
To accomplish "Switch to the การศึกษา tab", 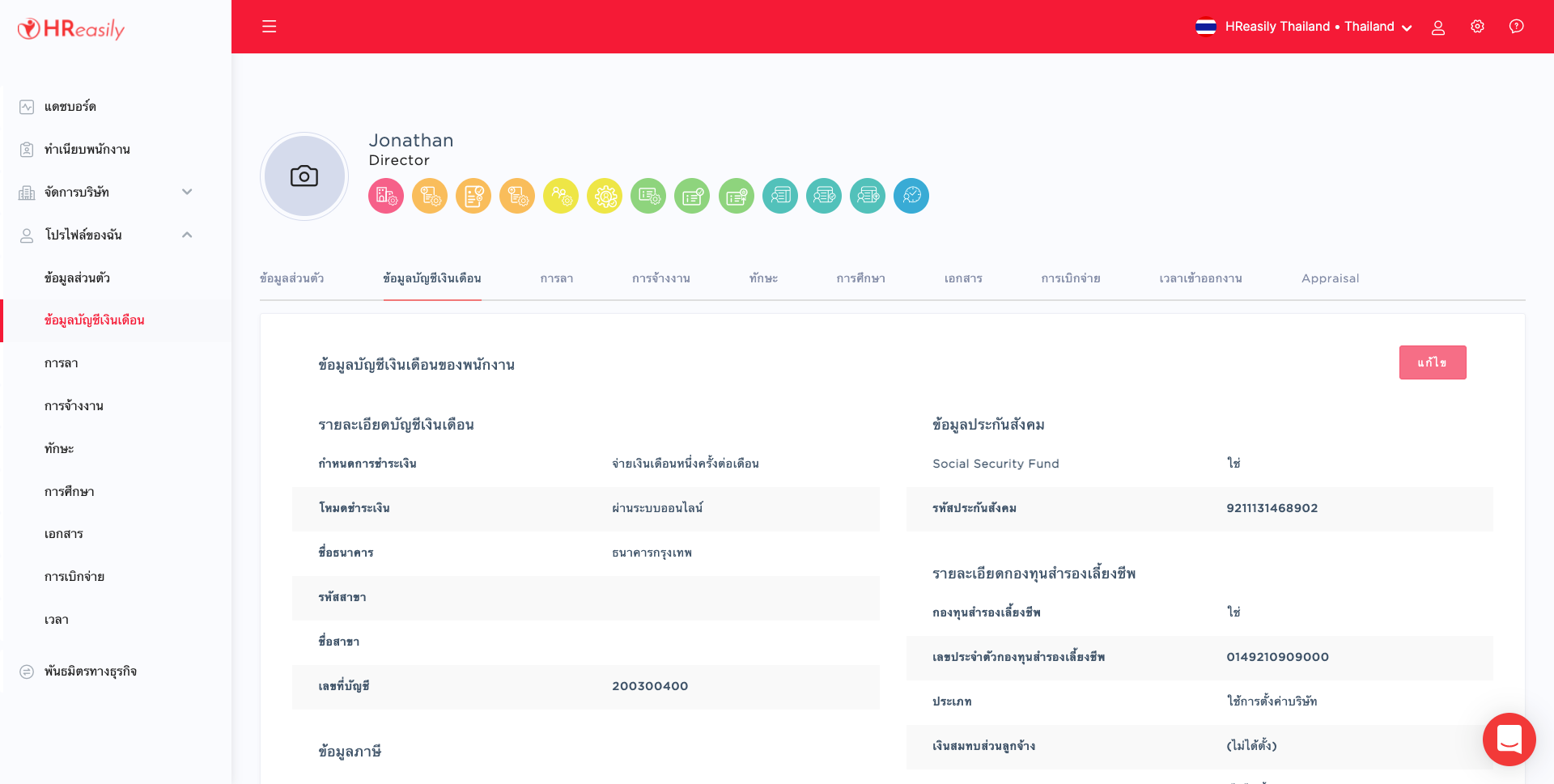I will [x=861, y=278].
